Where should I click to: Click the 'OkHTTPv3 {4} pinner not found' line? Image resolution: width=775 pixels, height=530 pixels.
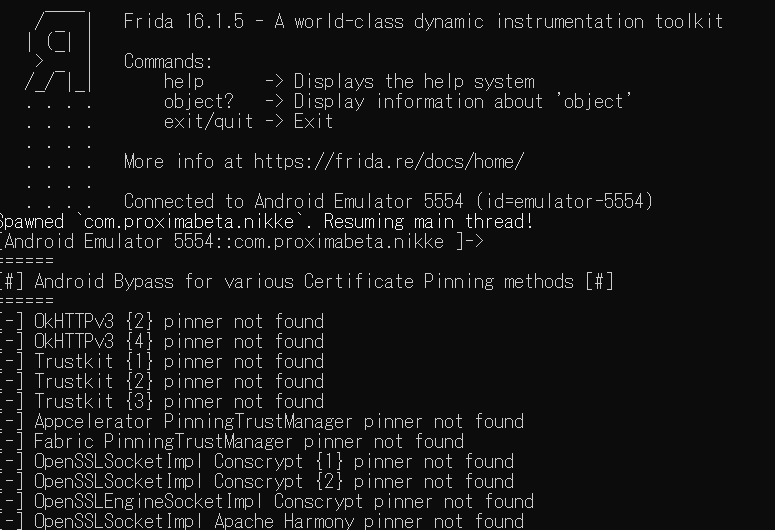162,342
